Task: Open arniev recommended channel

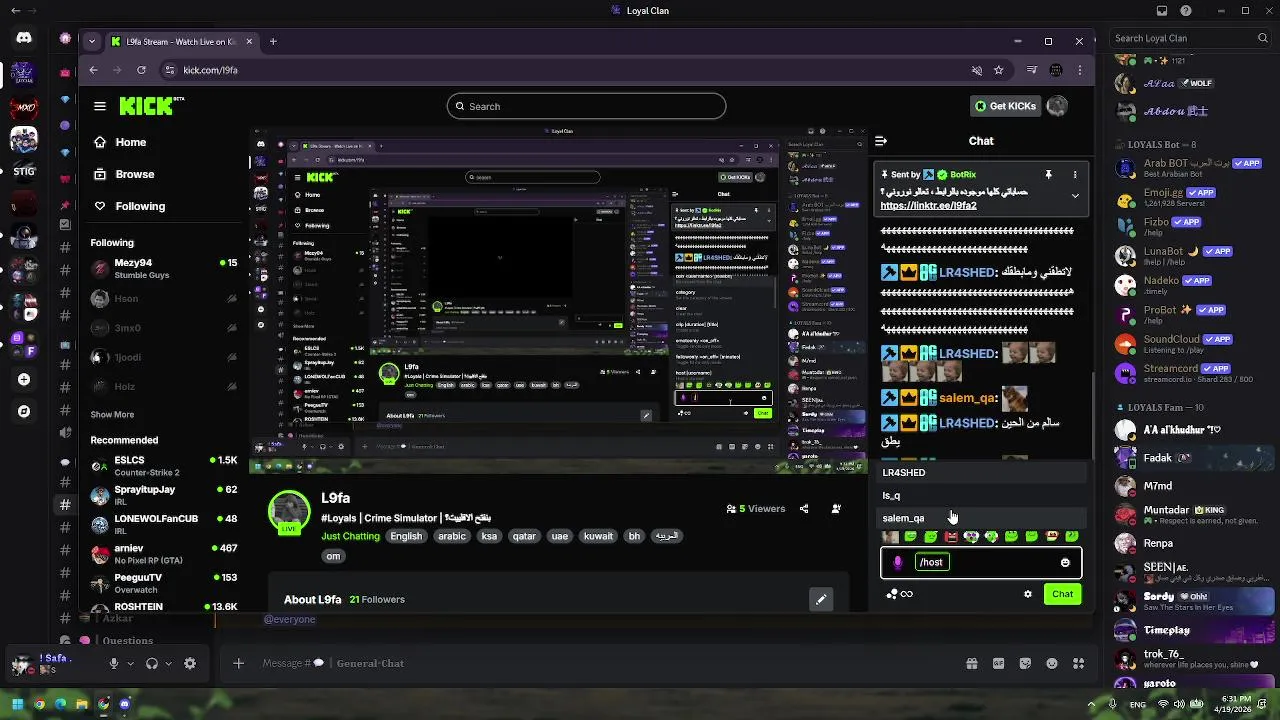Action: pos(164,552)
